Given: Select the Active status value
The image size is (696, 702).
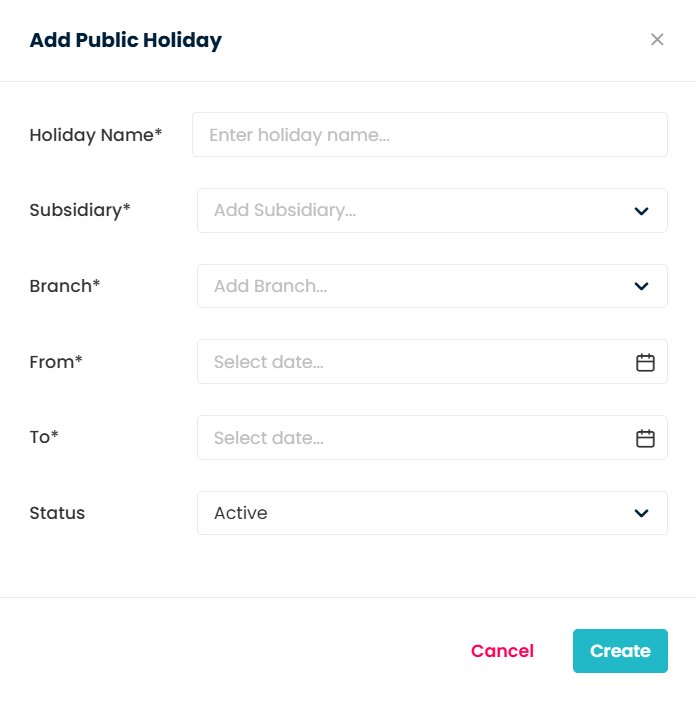Looking at the screenshot, I should 241,513.
